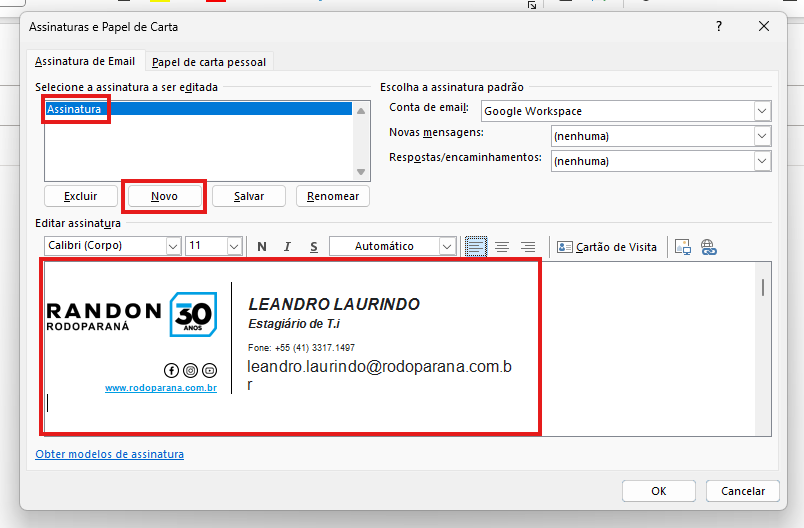The image size is (804, 528).
Task: Click the Facebook icon in signature
Action: pyautogui.click(x=171, y=370)
